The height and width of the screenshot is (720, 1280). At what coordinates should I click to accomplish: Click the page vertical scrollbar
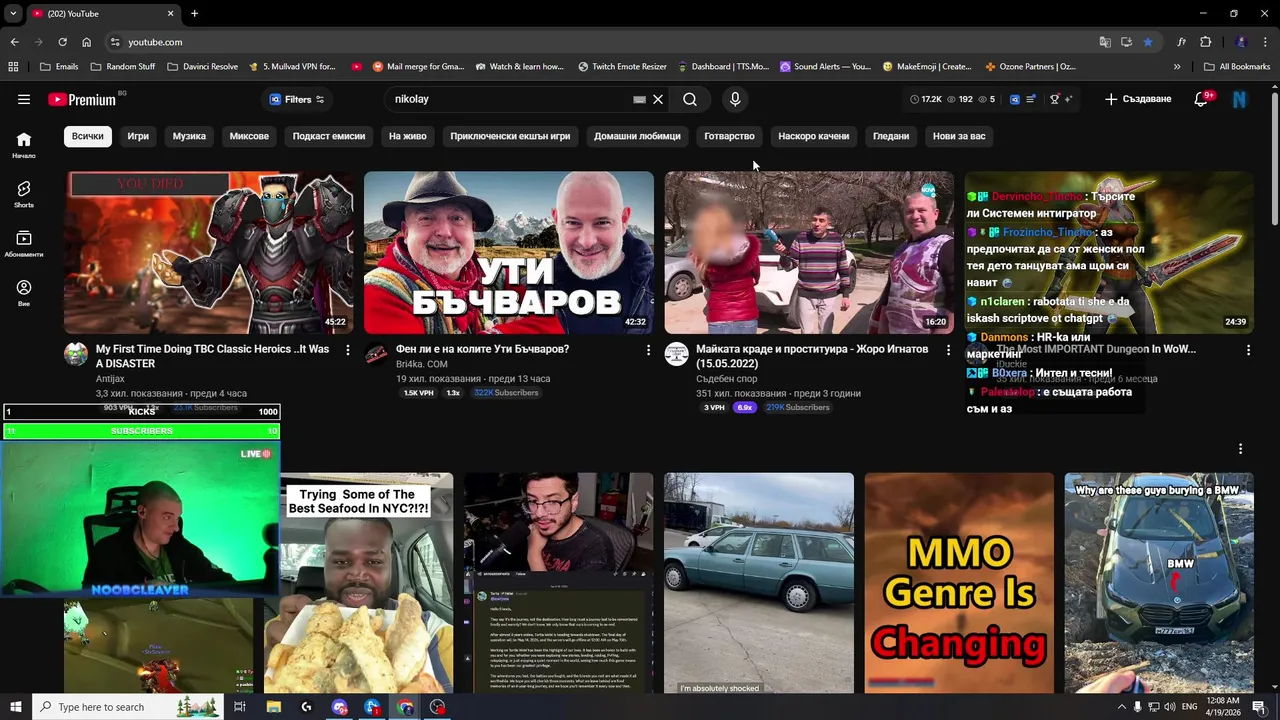pyautogui.click(x=1274, y=156)
